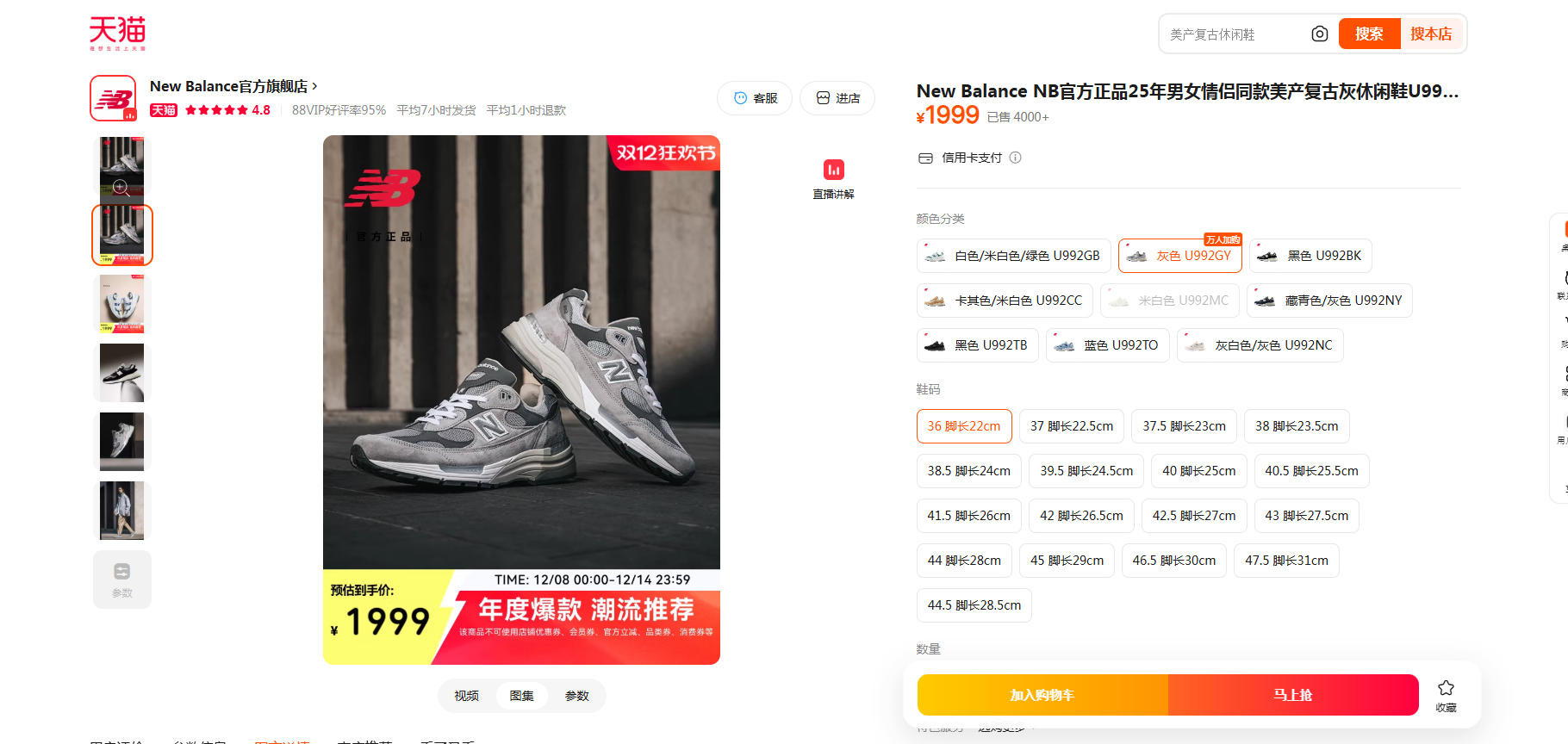Image resolution: width=1568 pixels, height=744 pixels.
Task: Click the camera image-search icon
Action: [x=1319, y=34]
